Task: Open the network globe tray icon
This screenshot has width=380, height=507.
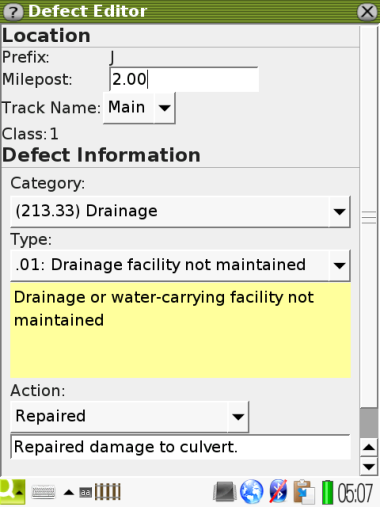Action: pyautogui.click(x=252, y=492)
